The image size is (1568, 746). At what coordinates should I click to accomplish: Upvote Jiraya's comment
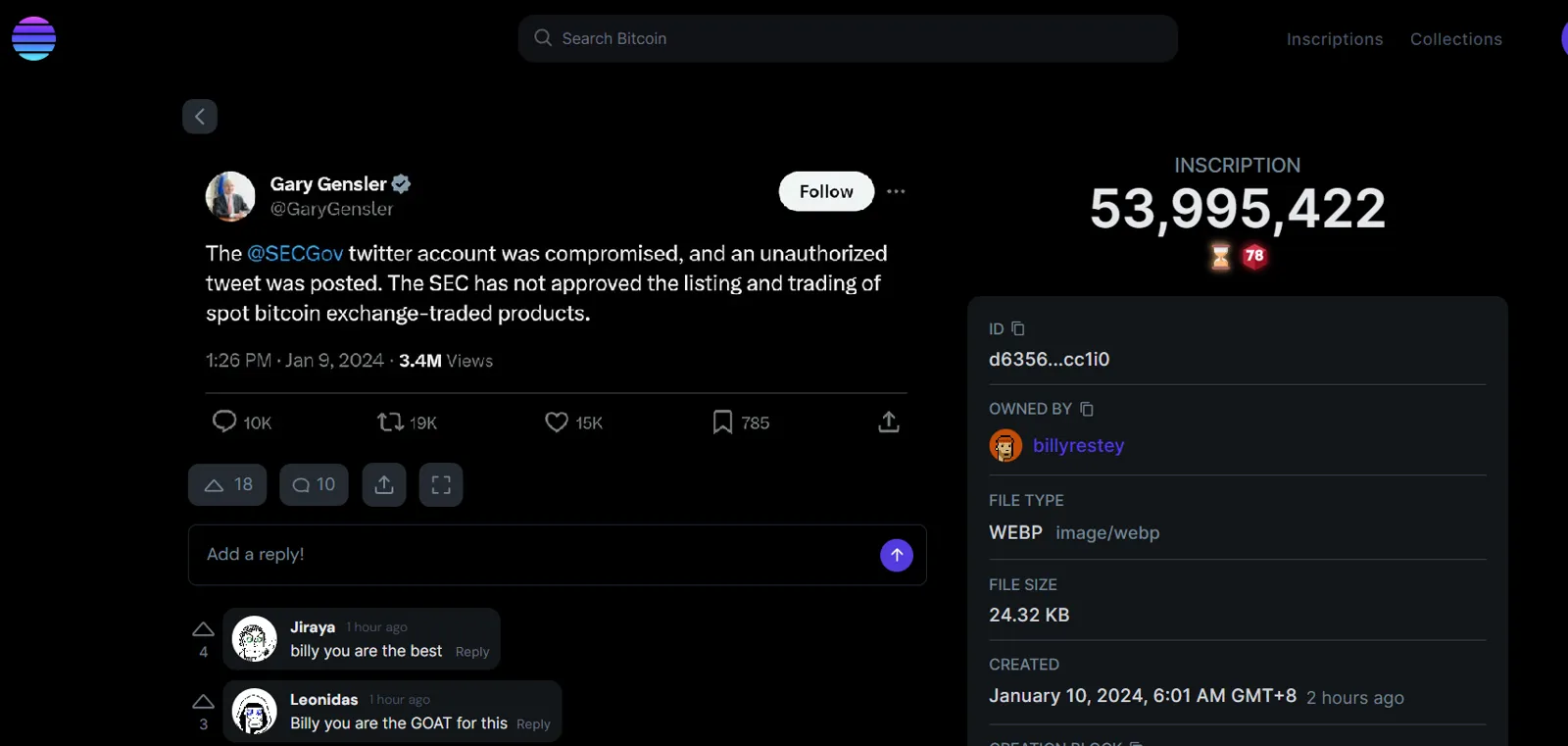(203, 628)
